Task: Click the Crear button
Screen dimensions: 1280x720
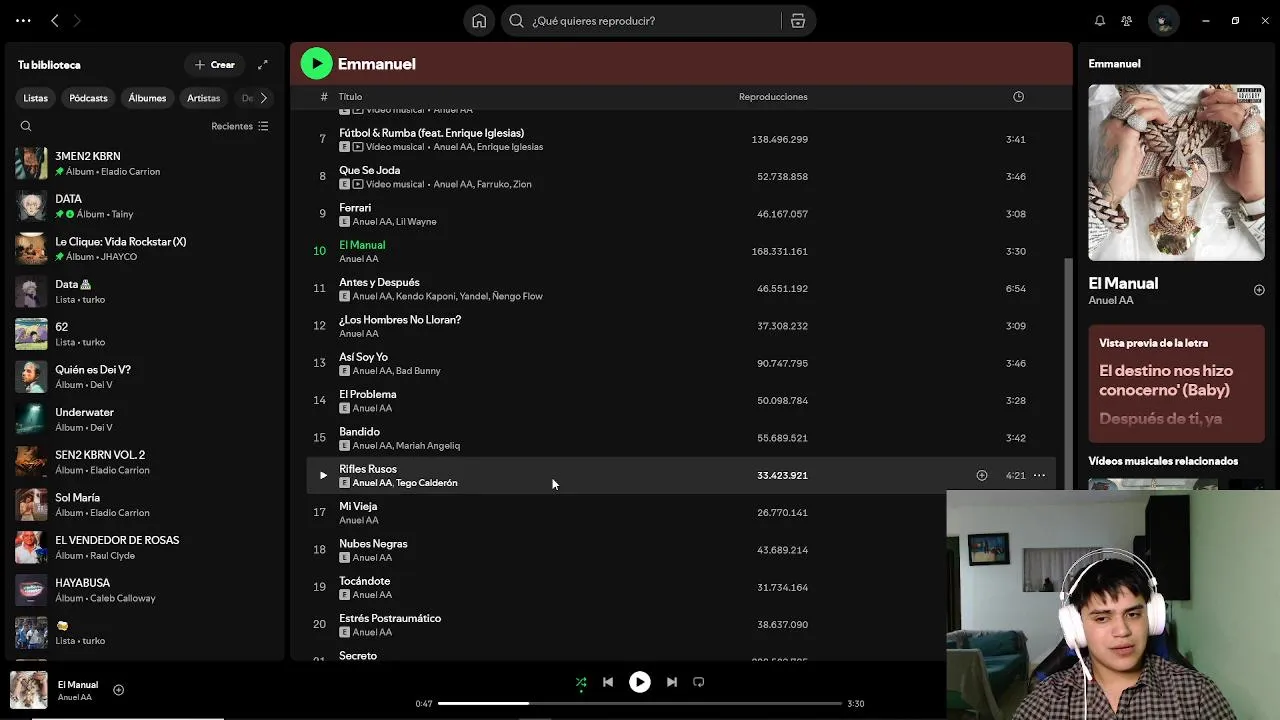Action: click(x=215, y=65)
